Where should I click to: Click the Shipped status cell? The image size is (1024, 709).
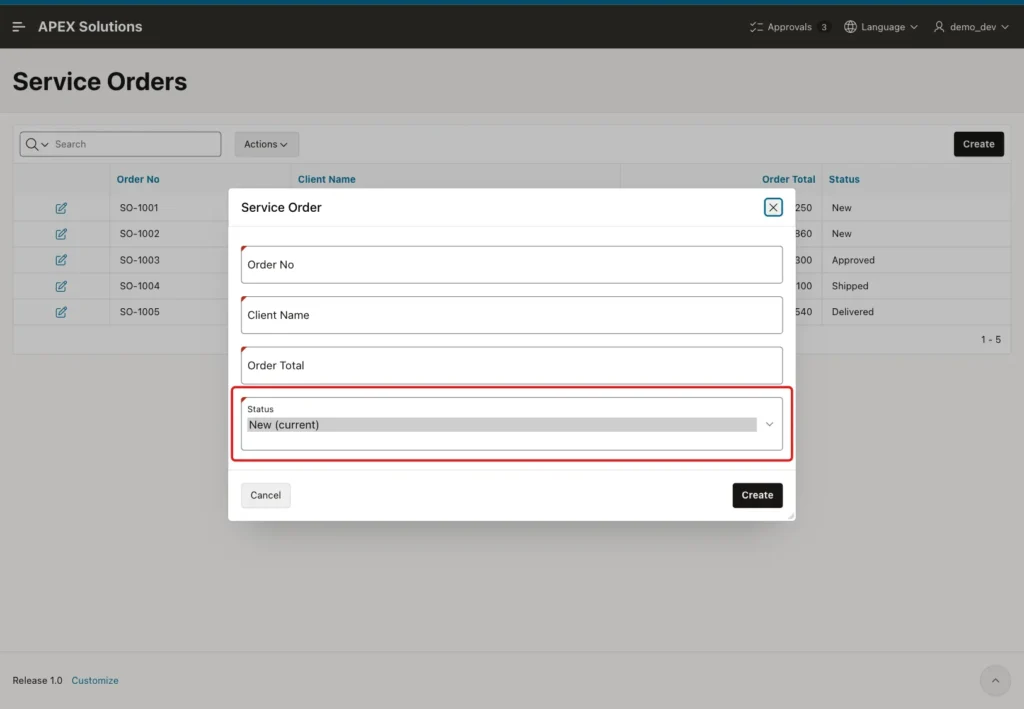click(850, 286)
